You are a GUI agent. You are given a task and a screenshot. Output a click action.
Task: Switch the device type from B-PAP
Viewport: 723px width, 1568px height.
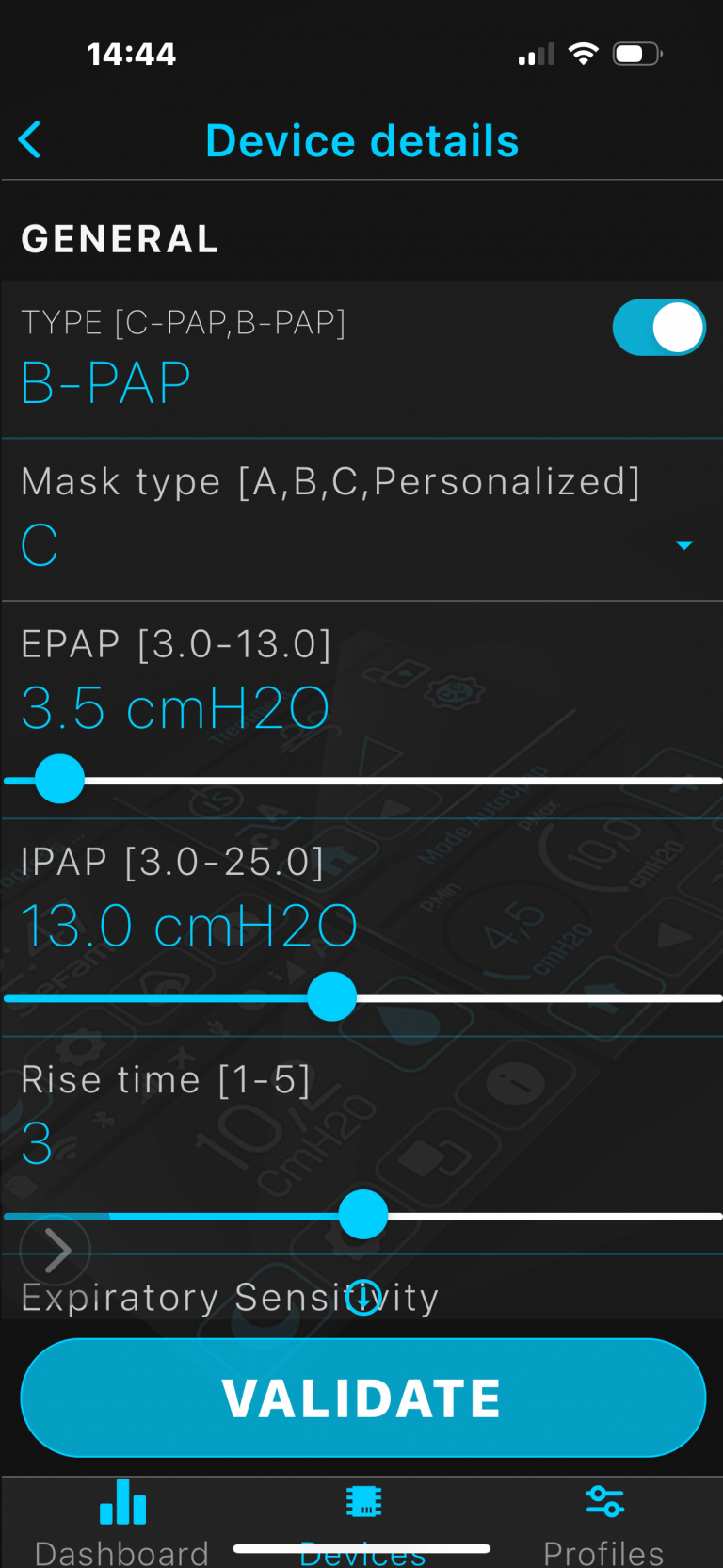[659, 327]
